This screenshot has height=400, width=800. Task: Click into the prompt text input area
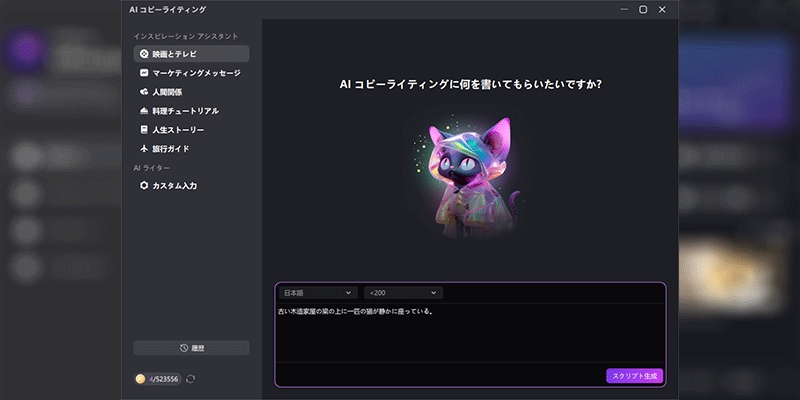tap(470, 333)
